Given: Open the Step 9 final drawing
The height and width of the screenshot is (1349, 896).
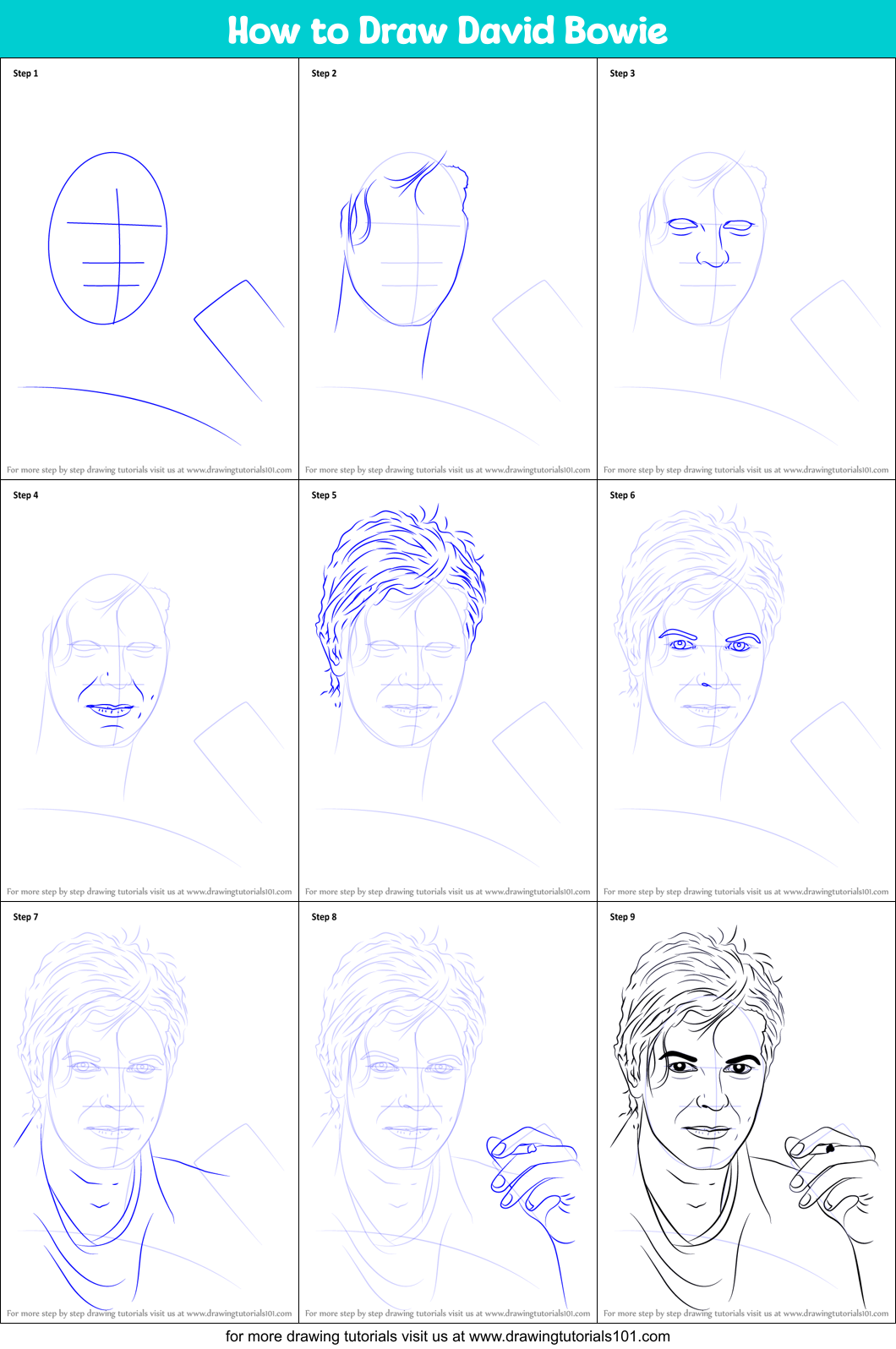Looking at the screenshot, I should click(x=746, y=1112).
